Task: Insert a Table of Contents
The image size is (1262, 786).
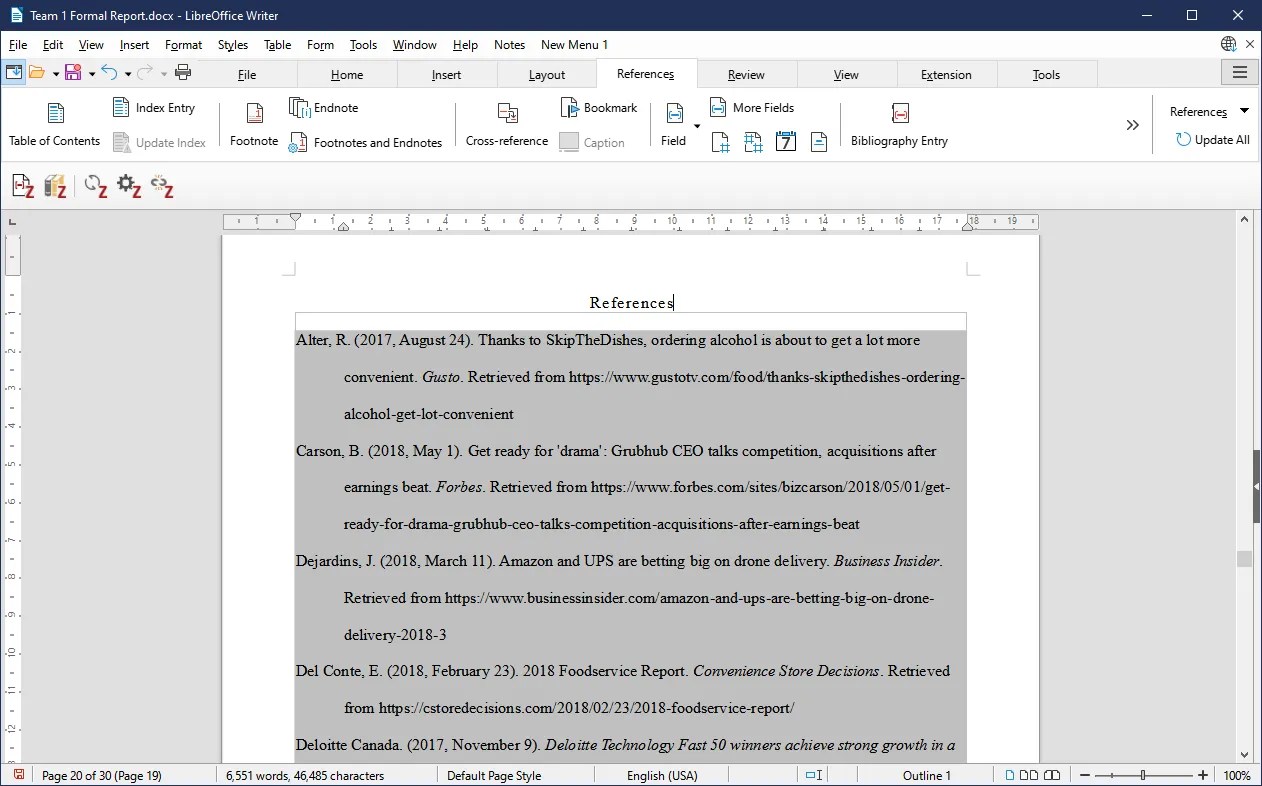Action: [x=54, y=122]
